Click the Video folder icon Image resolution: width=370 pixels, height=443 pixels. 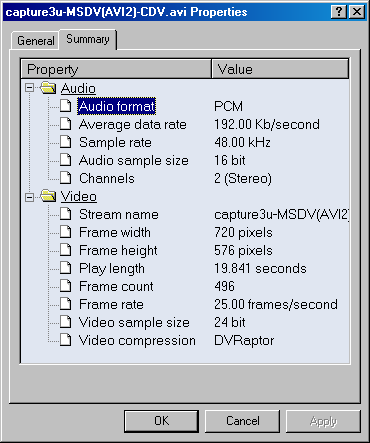click(48, 196)
